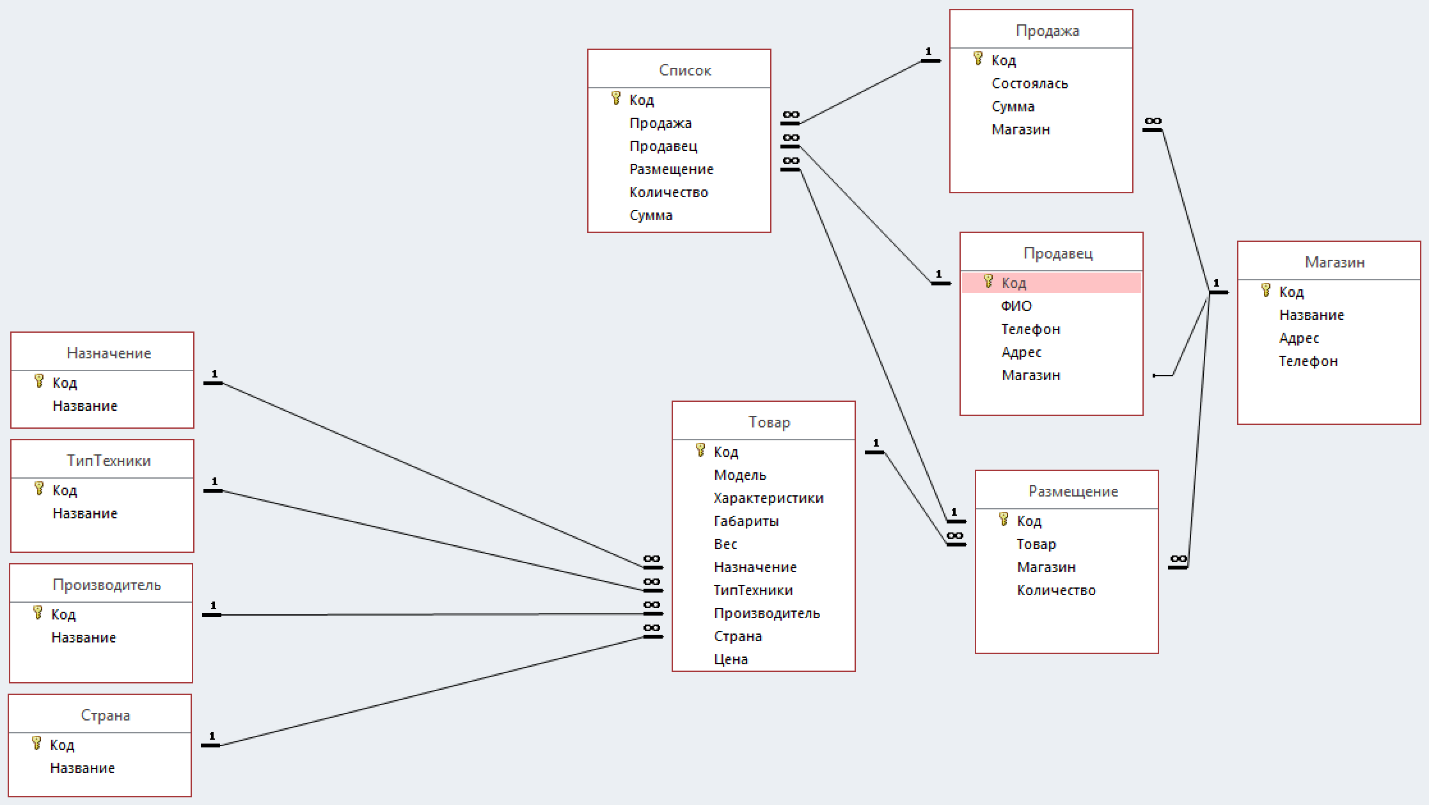Image resolution: width=1429 pixels, height=805 pixels.
Task: Select the highlighted Код field in Продавец table
Action: tap(1051, 283)
